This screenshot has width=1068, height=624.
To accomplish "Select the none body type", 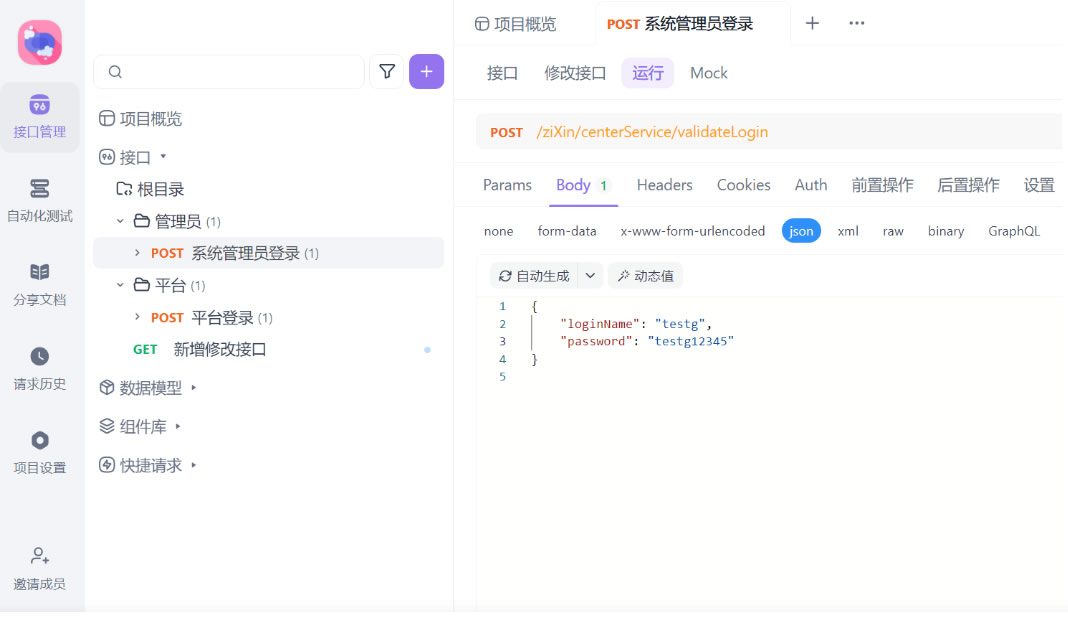I will coord(498,231).
